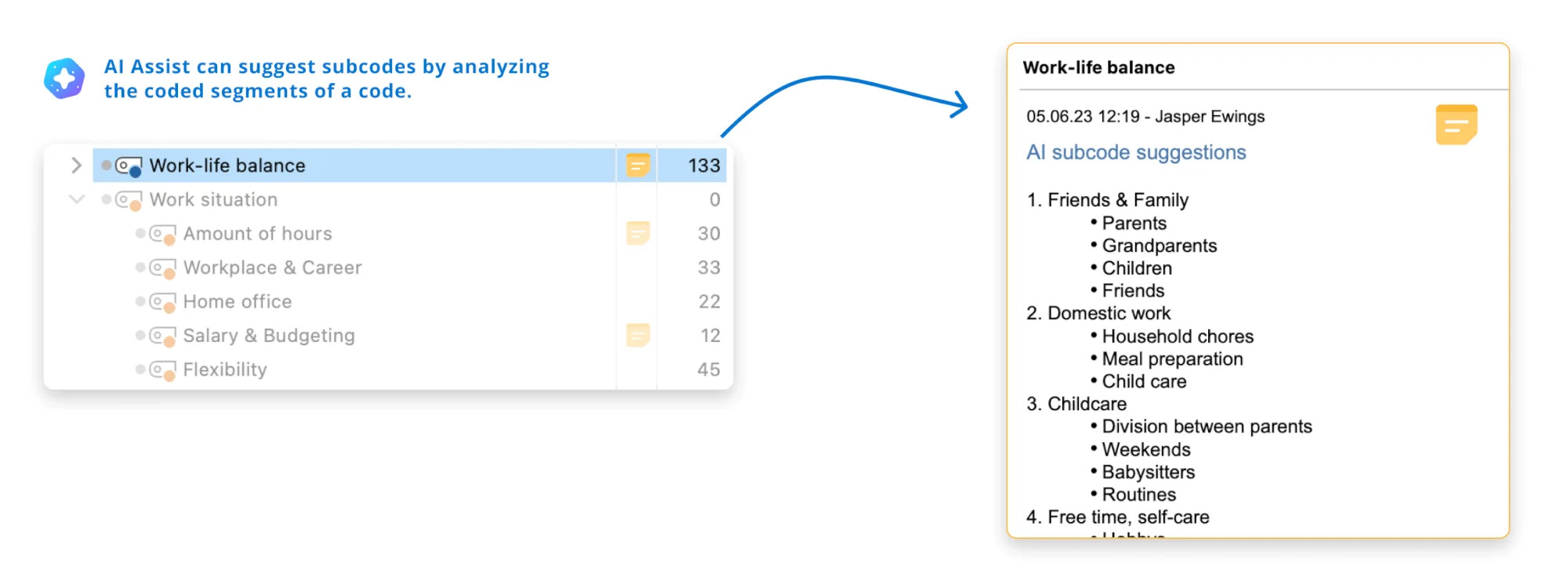Click the AI Assist sparkle icon
1568x585 pixels.
(64, 78)
